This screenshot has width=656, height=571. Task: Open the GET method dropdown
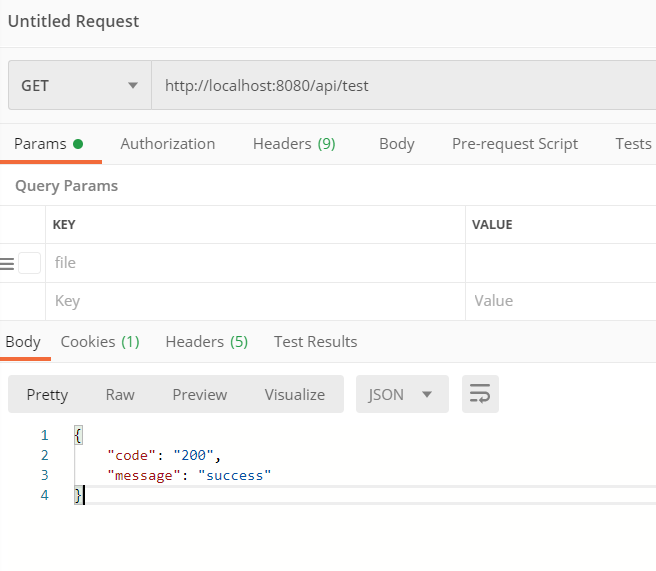[78, 86]
